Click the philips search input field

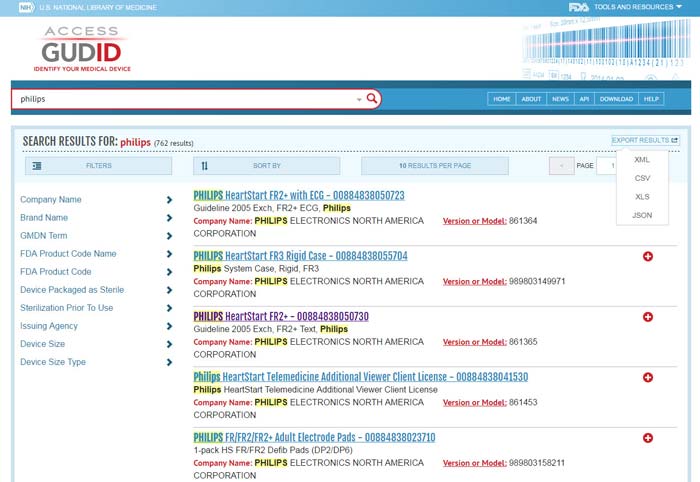(x=185, y=99)
